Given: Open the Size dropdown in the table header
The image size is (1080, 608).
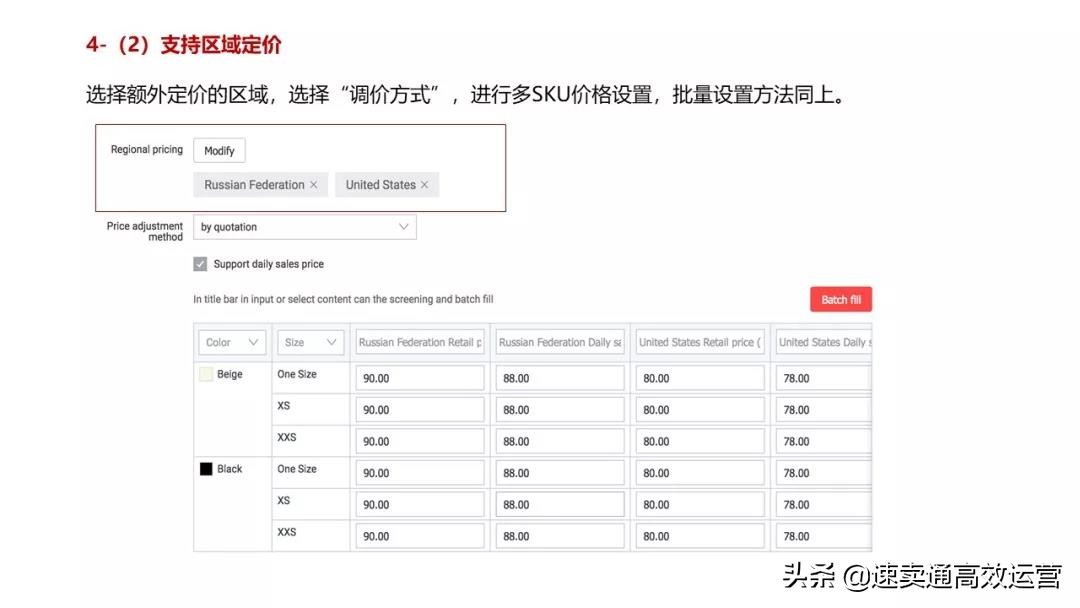Looking at the screenshot, I should coord(310,342).
